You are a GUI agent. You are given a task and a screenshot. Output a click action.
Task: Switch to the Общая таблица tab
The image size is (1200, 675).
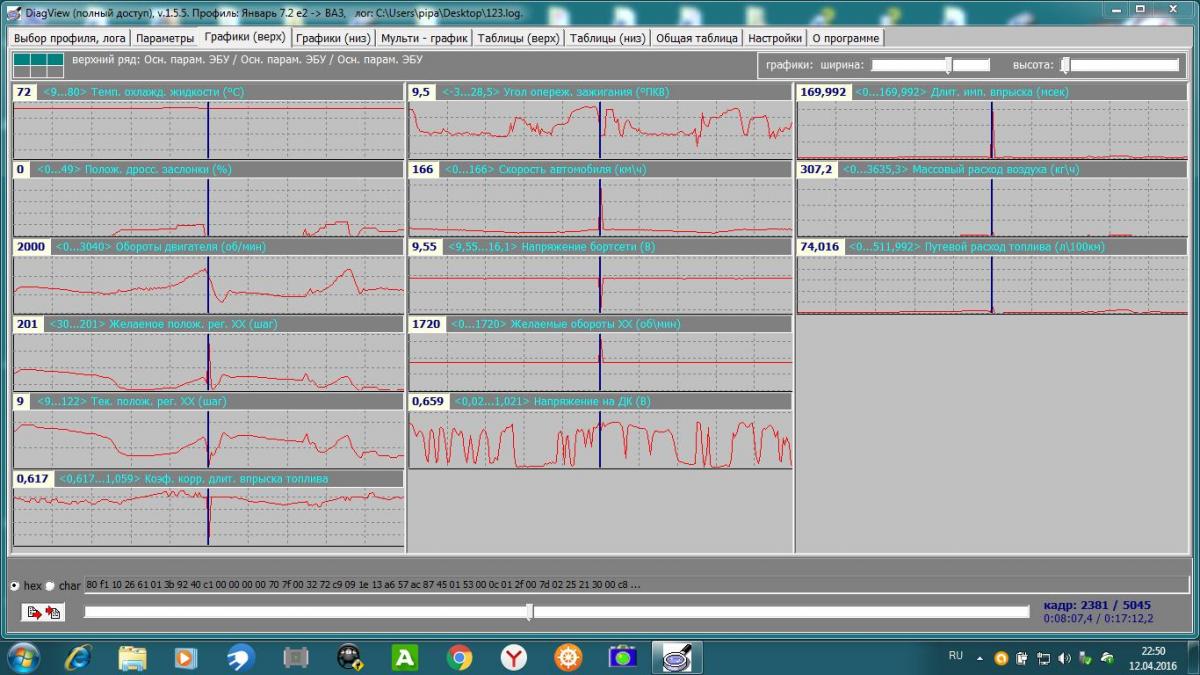click(x=697, y=38)
